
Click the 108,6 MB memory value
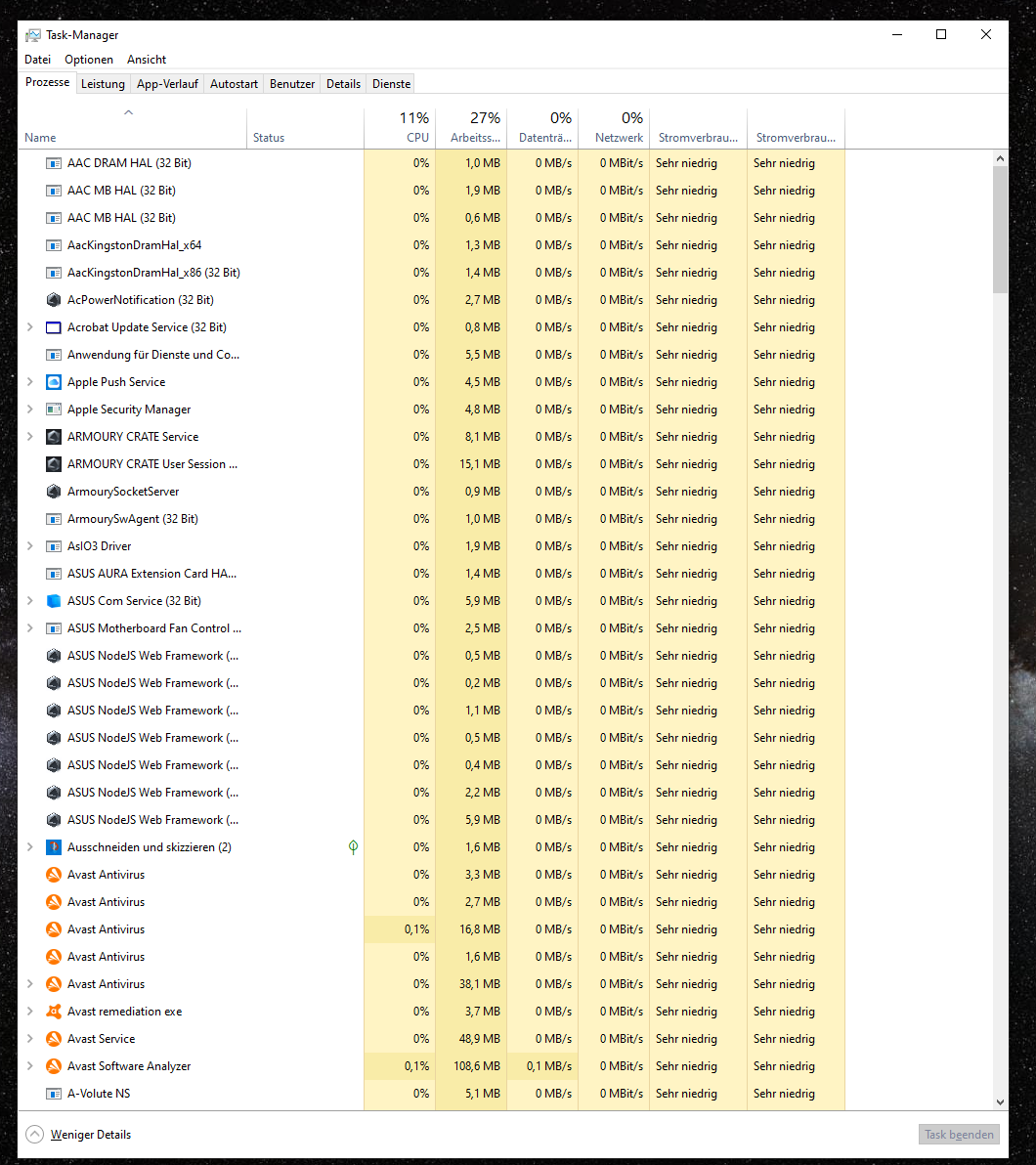click(477, 1066)
